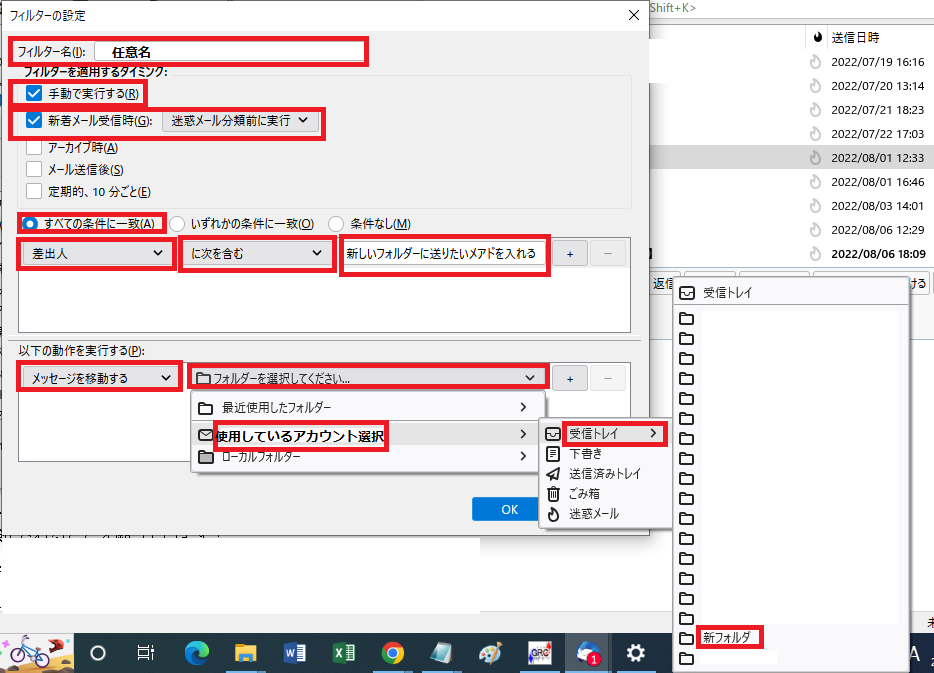The image size is (934, 673).
Task: Switch to Thunderbird in the taskbar
Action: [587, 653]
